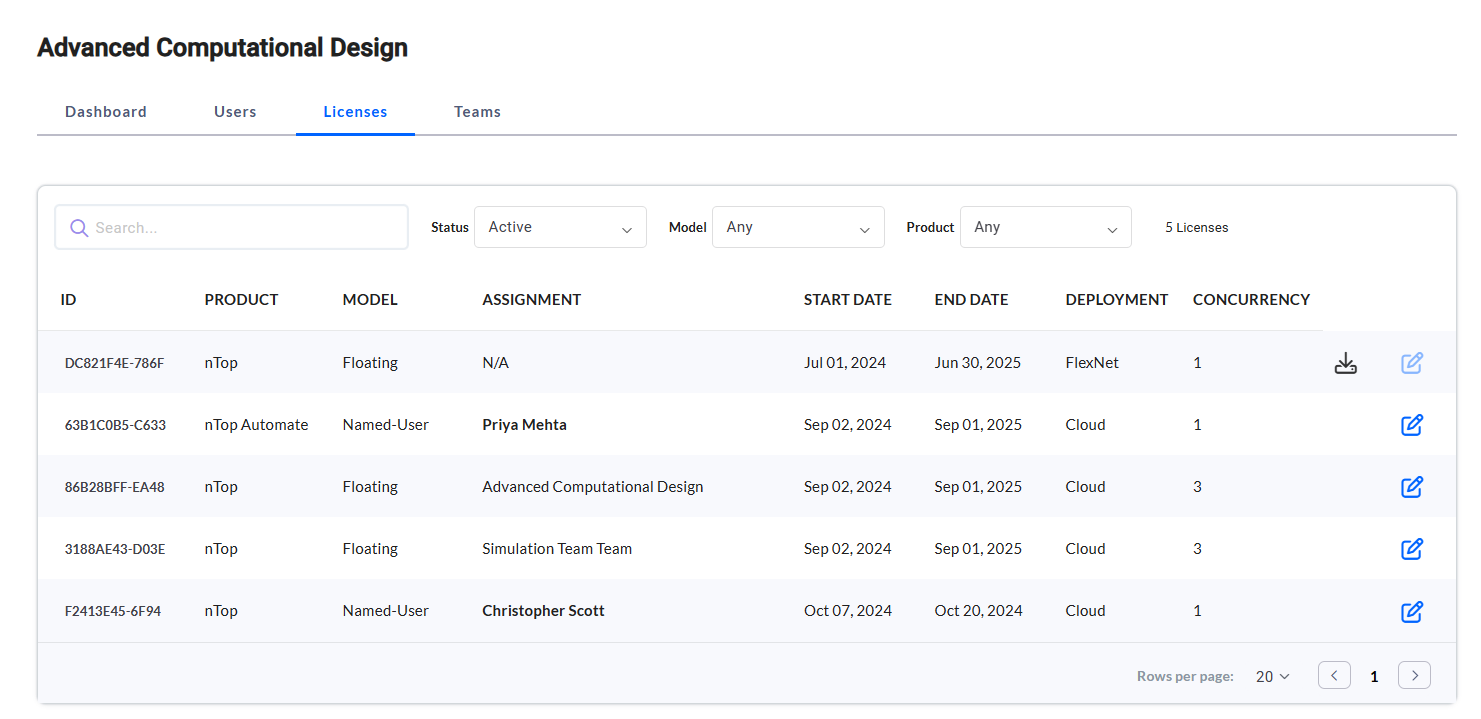Click page number 1
The height and width of the screenshot is (719, 1481).
[x=1374, y=677]
